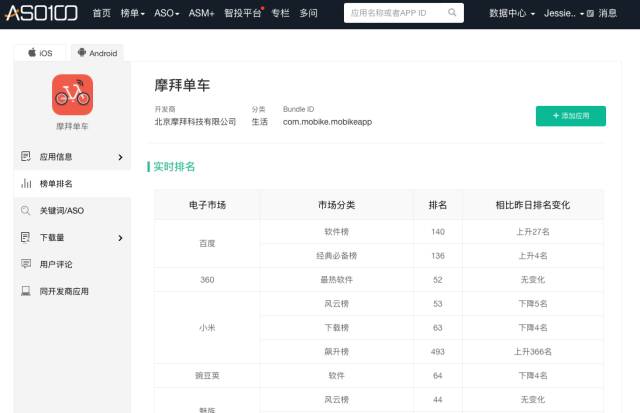Click the 应用信息 document icon

pyautogui.click(x=26, y=156)
